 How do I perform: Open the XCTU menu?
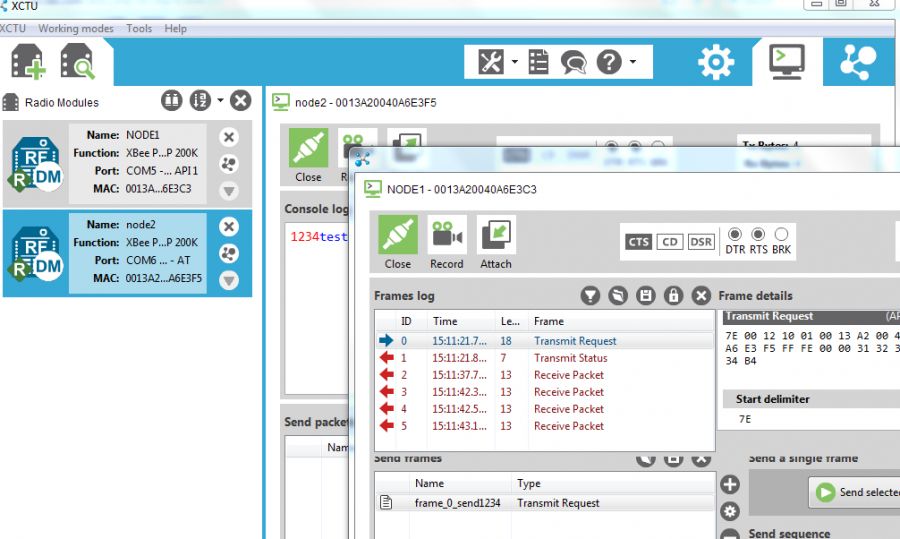click(x=12, y=28)
